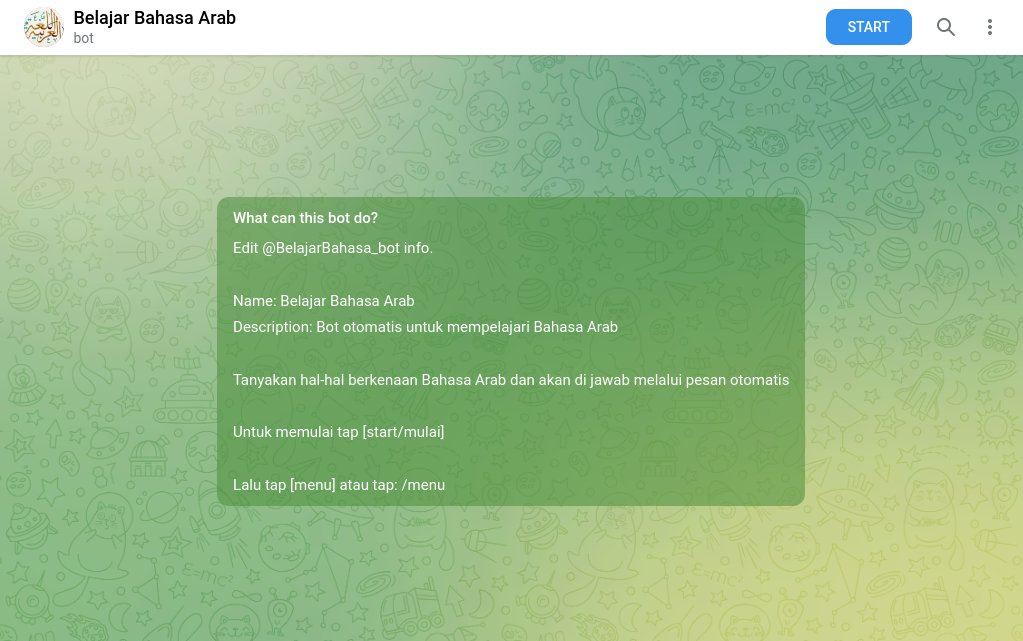Open search in this chat

click(945, 27)
